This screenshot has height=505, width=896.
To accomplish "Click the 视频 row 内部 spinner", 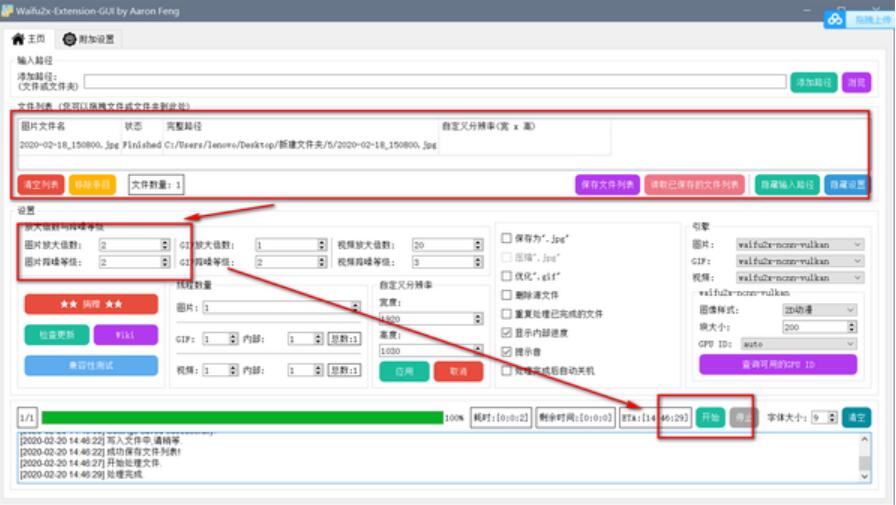I will pyautogui.click(x=305, y=370).
